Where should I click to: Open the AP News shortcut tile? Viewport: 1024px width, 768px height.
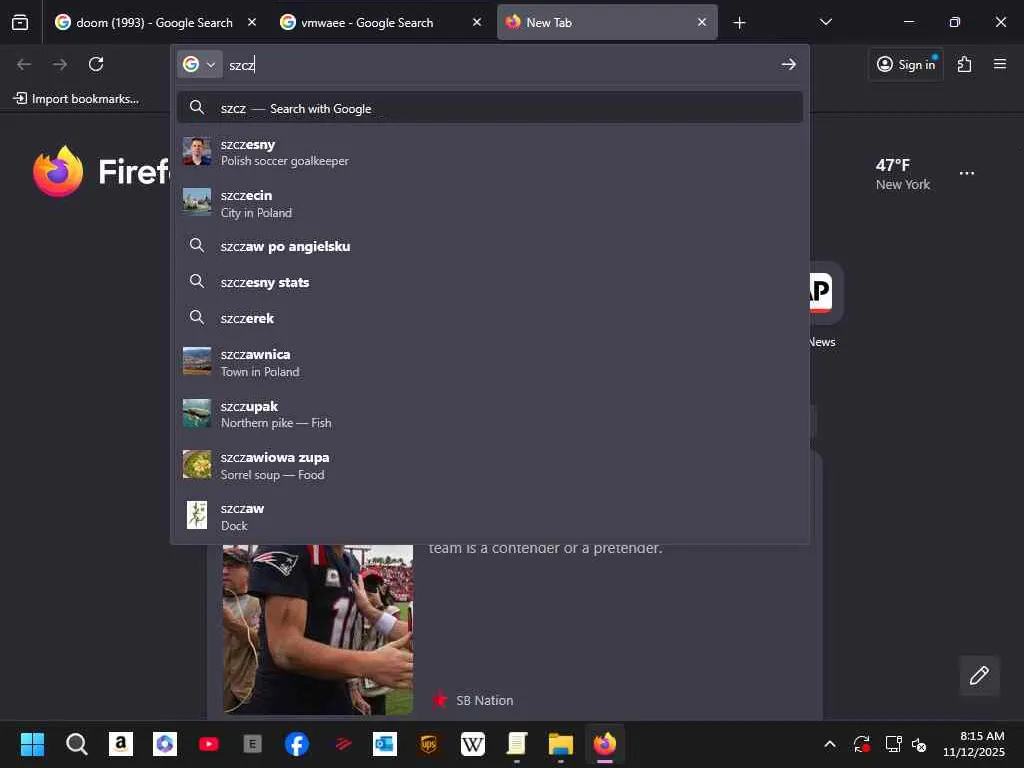click(x=826, y=292)
